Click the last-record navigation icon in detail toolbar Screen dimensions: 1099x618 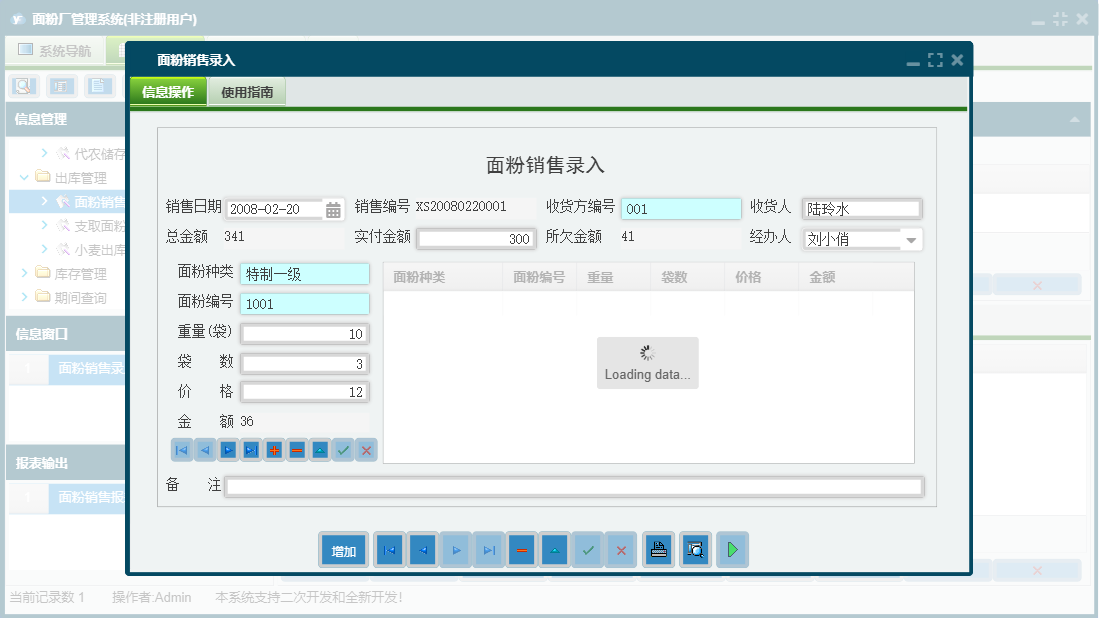[250, 450]
